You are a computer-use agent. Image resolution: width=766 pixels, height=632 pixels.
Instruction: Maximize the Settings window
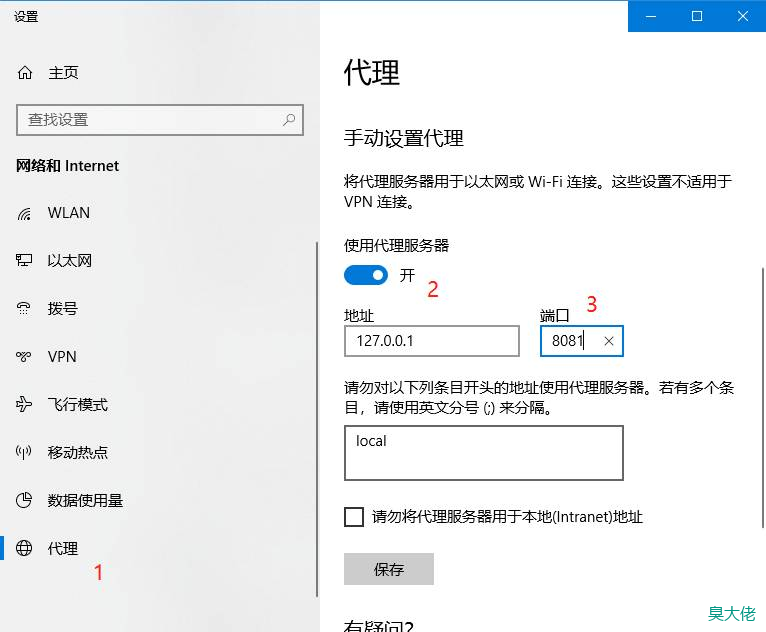697,17
